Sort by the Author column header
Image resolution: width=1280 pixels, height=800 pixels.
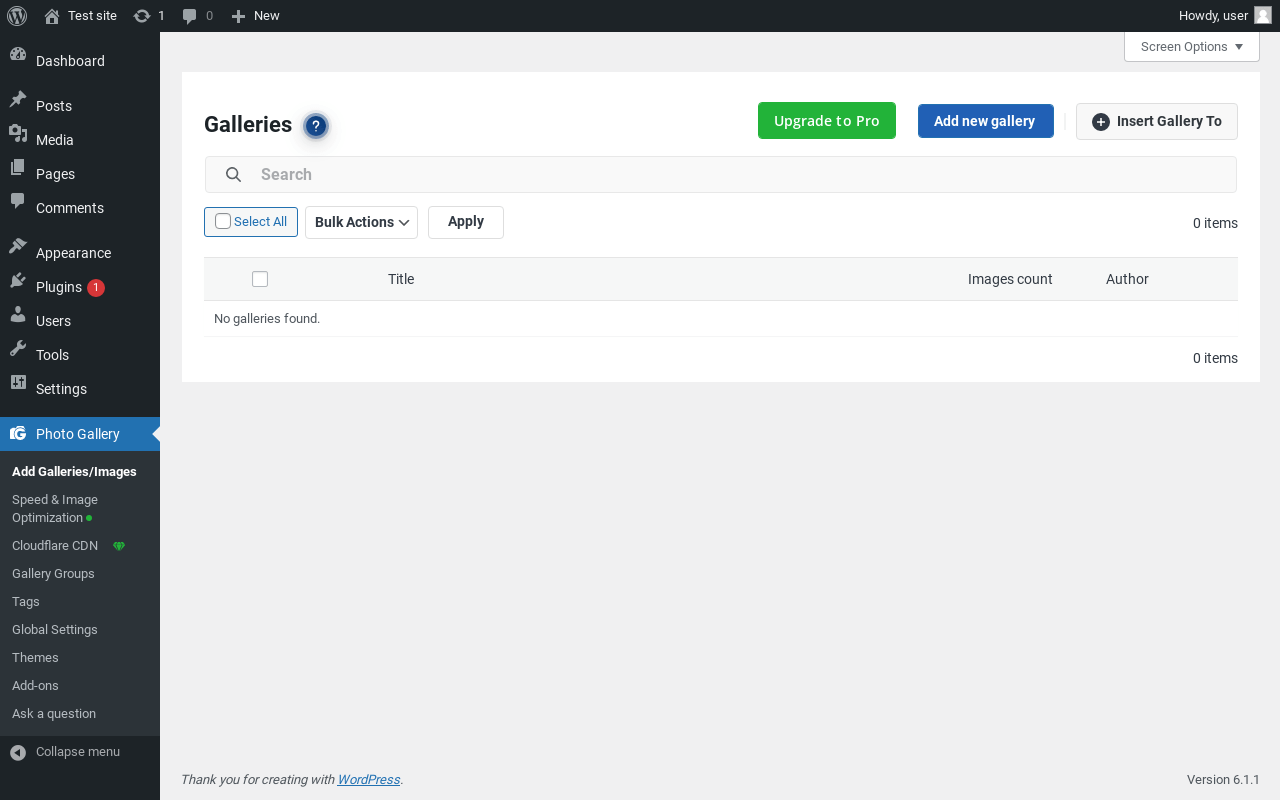pos(1127,279)
